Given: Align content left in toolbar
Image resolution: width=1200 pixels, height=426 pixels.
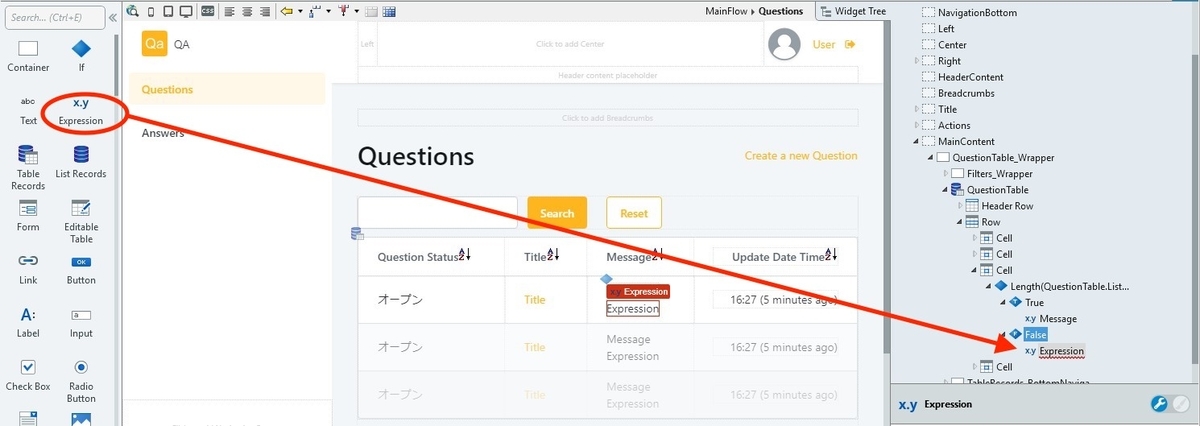Looking at the screenshot, I should [229, 12].
